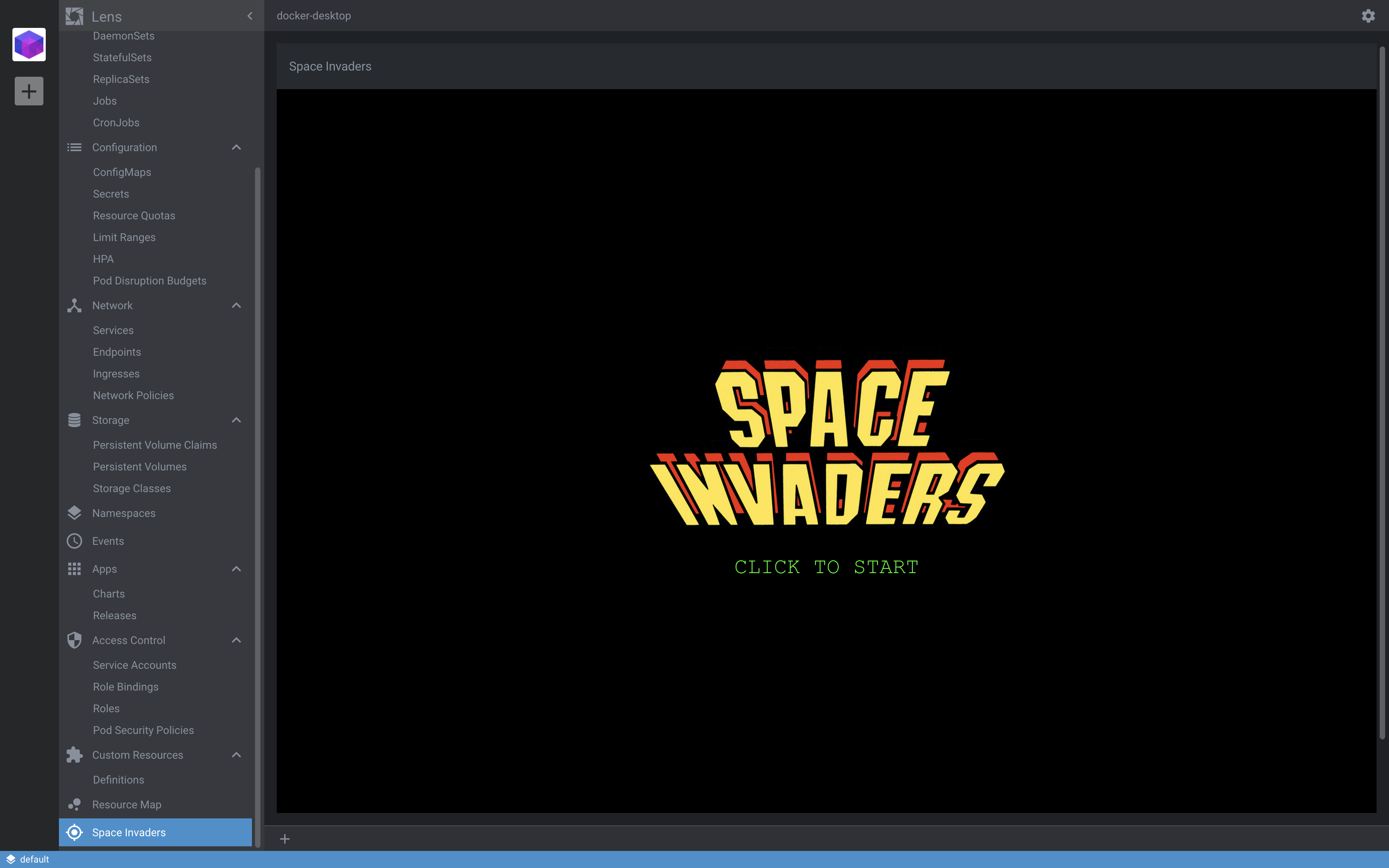
Task: Collapse the Apps section chevron
Action: [x=236, y=569]
